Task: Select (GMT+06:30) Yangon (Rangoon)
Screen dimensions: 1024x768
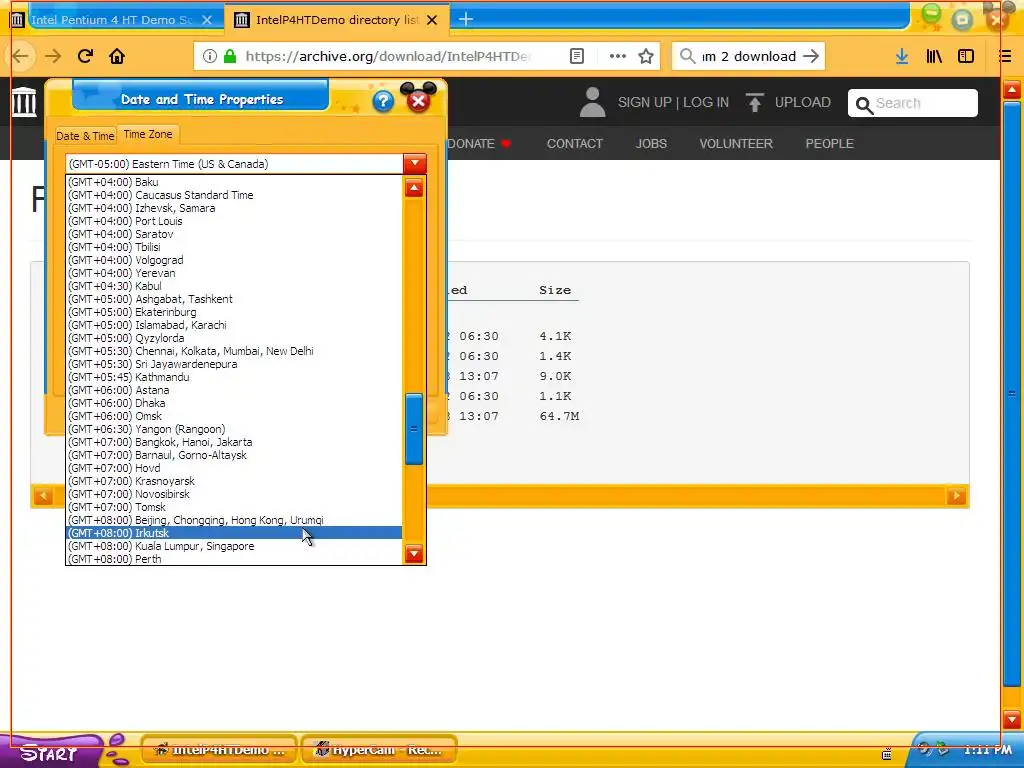Action: click(234, 429)
